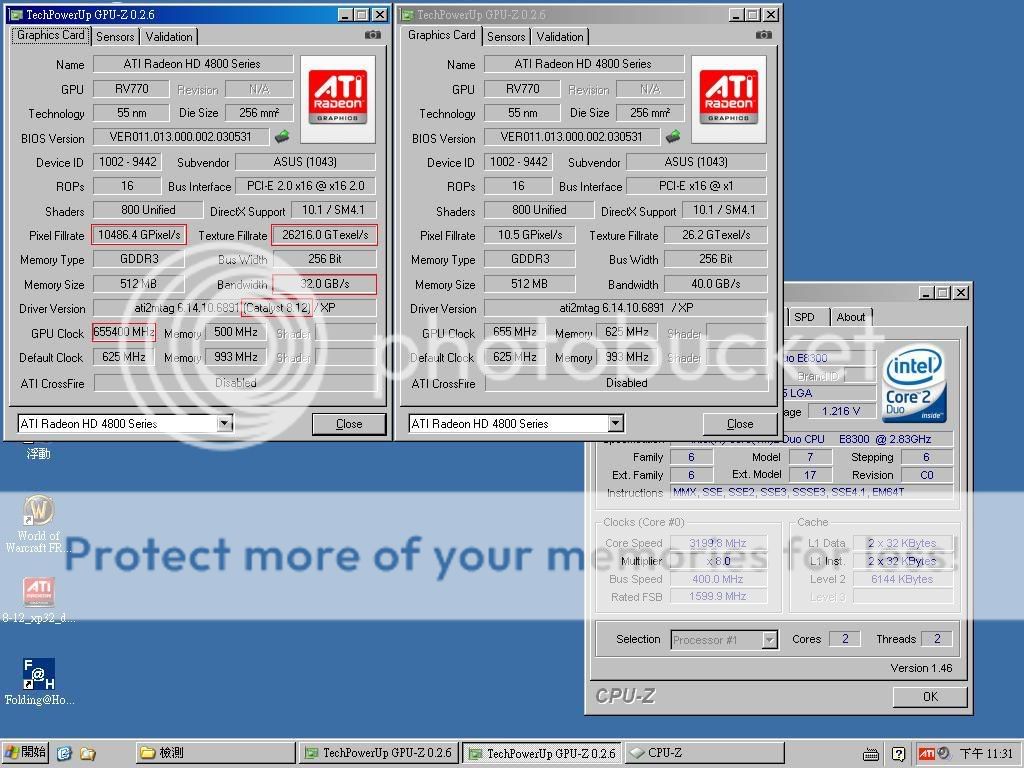Viewport: 1024px width, 768px height.
Task: Open the Processor #1 selection dropdown
Action: coord(769,640)
